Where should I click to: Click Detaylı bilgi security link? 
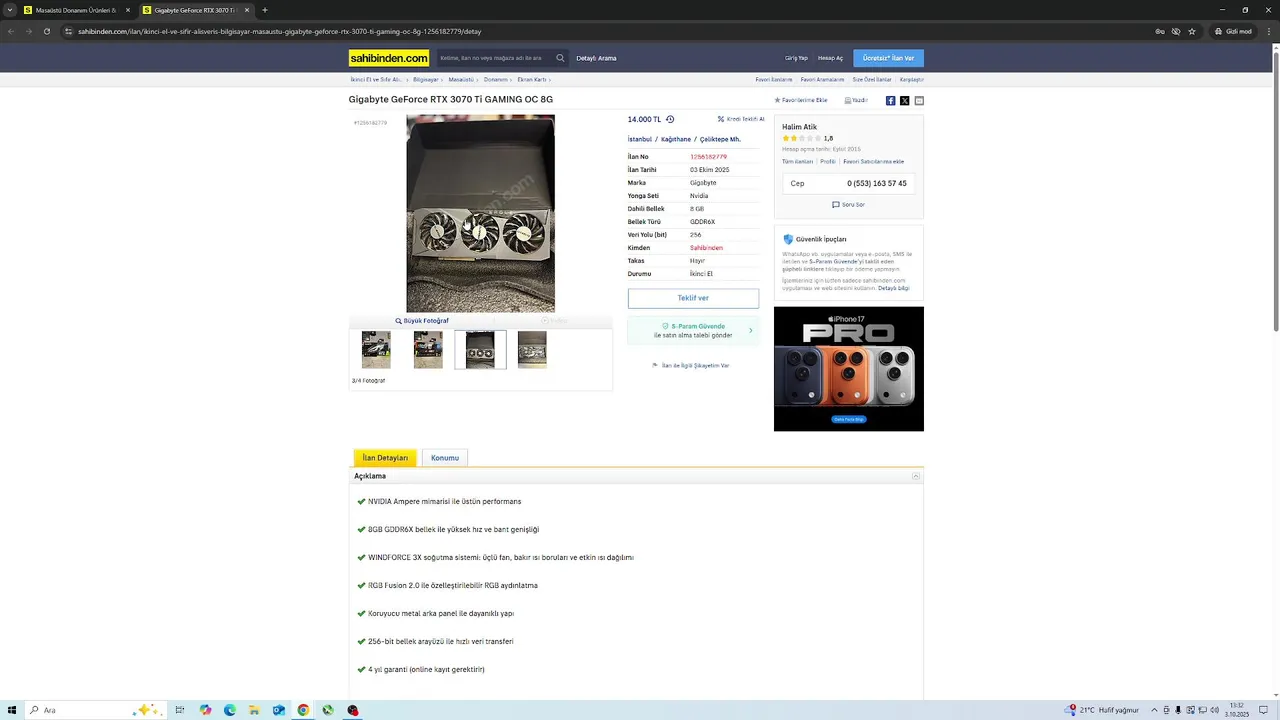pyautogui.click(x=894, y=288)
